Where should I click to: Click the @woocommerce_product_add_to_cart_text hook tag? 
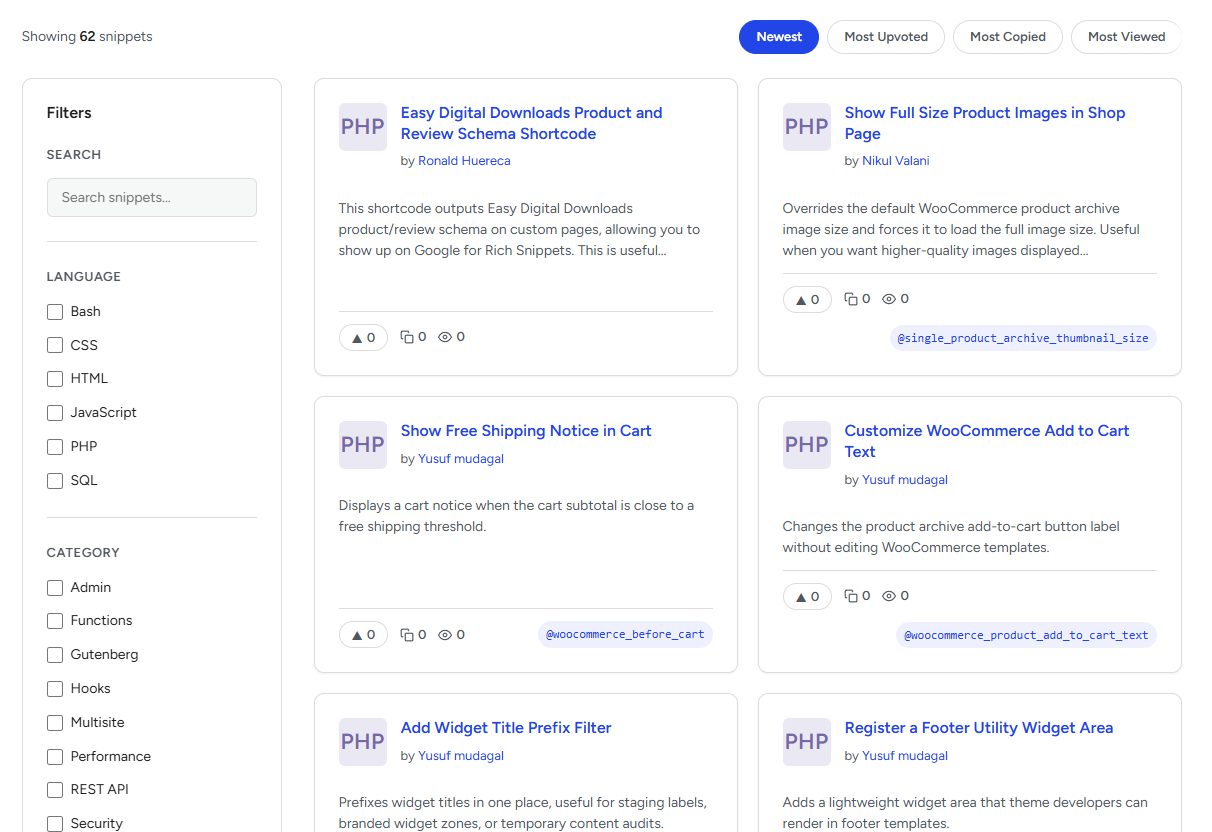click(x=1026, y=635)
